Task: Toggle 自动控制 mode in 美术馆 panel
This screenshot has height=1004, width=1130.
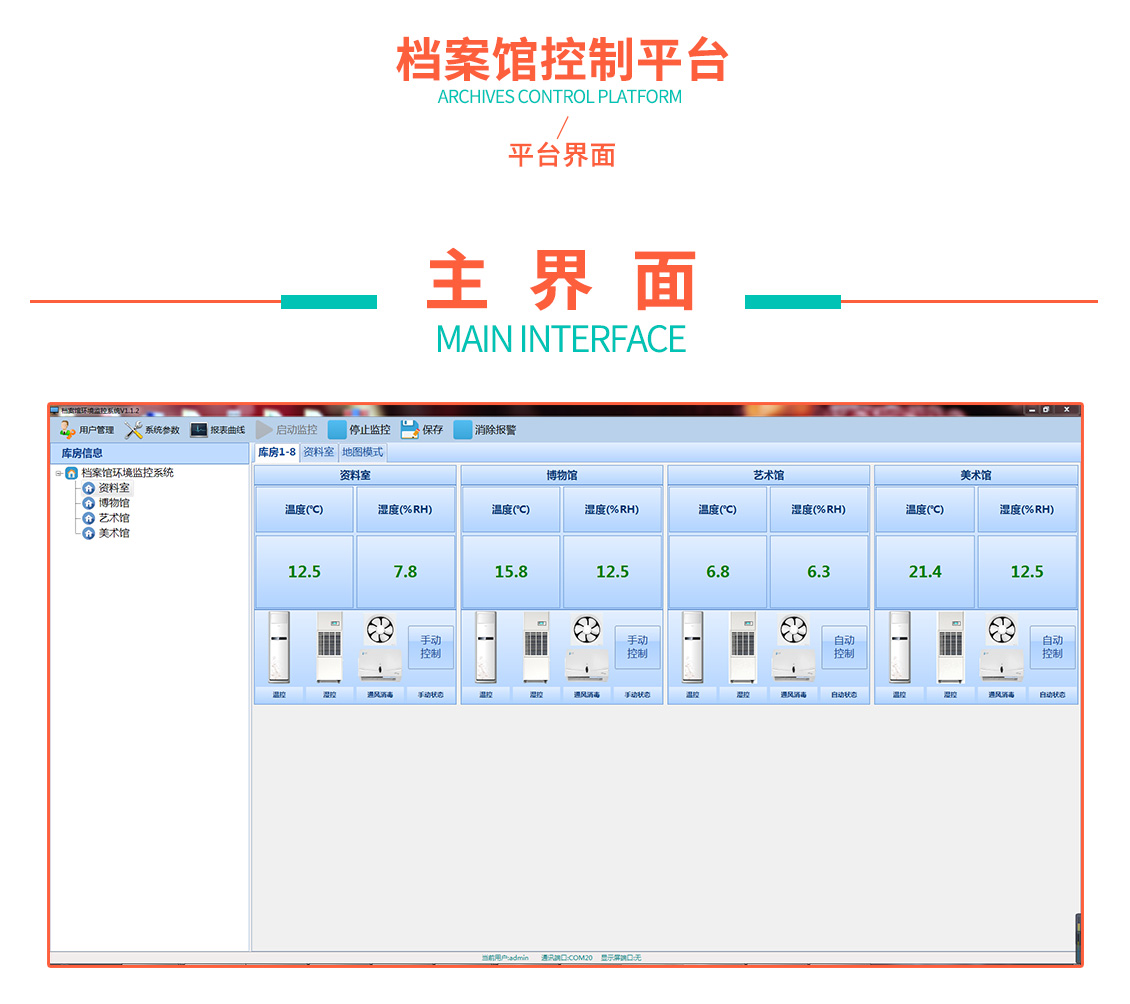Action: [x=1052, y=647]
